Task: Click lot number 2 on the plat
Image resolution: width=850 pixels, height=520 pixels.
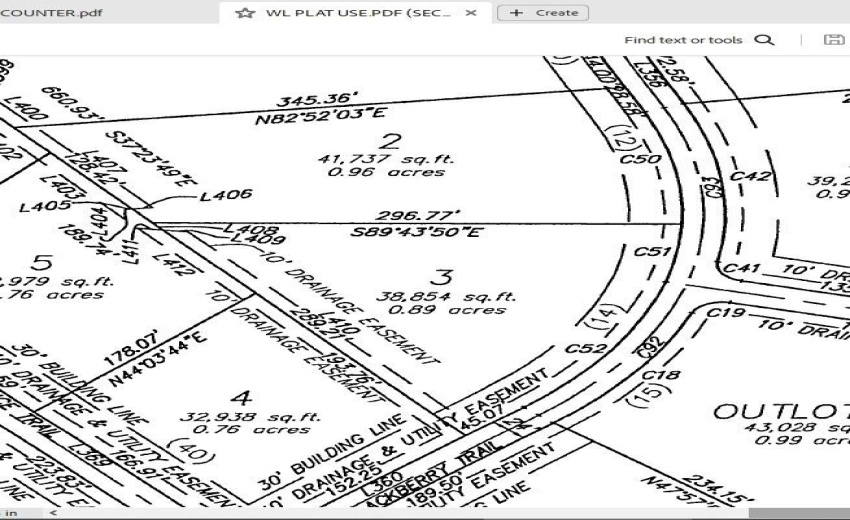Action: point(393,141)
